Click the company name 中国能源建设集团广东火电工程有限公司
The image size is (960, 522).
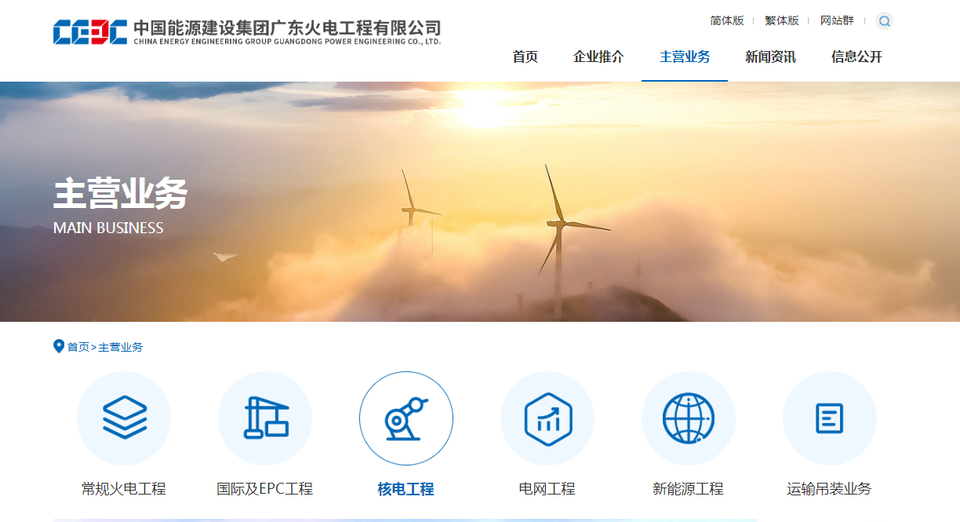coord(287,28)
